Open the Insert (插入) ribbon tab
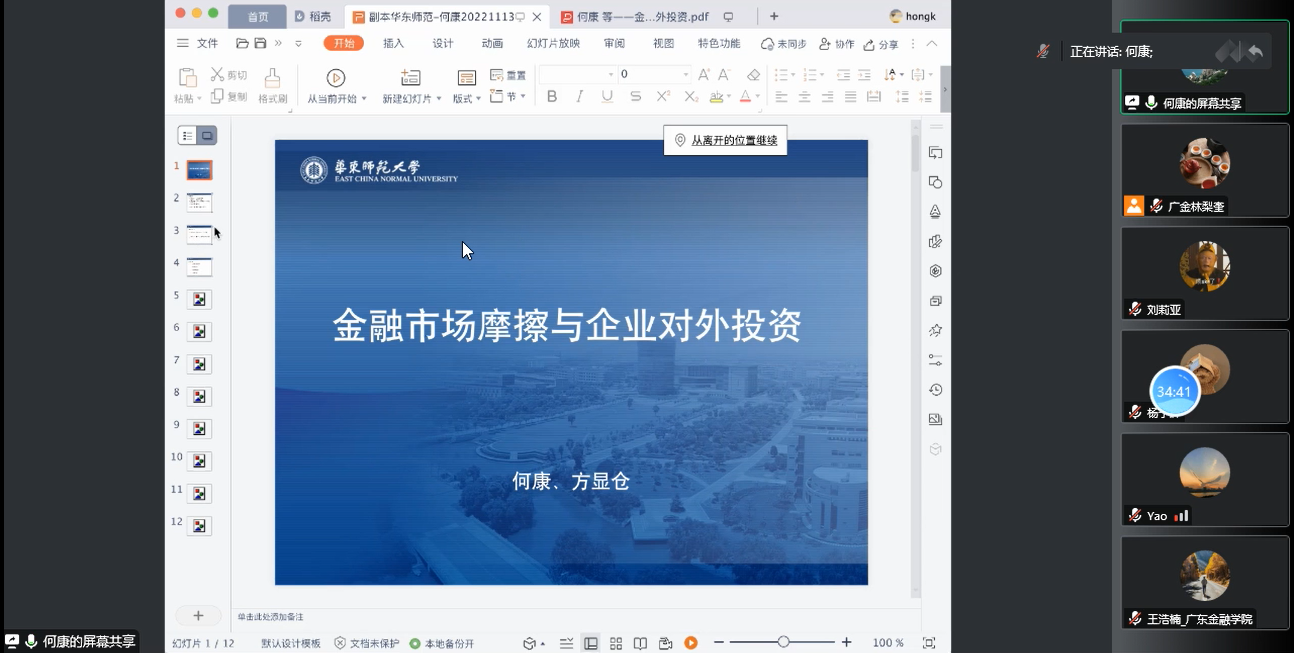The image size is (1294, 653). click(x=393, y=44)
